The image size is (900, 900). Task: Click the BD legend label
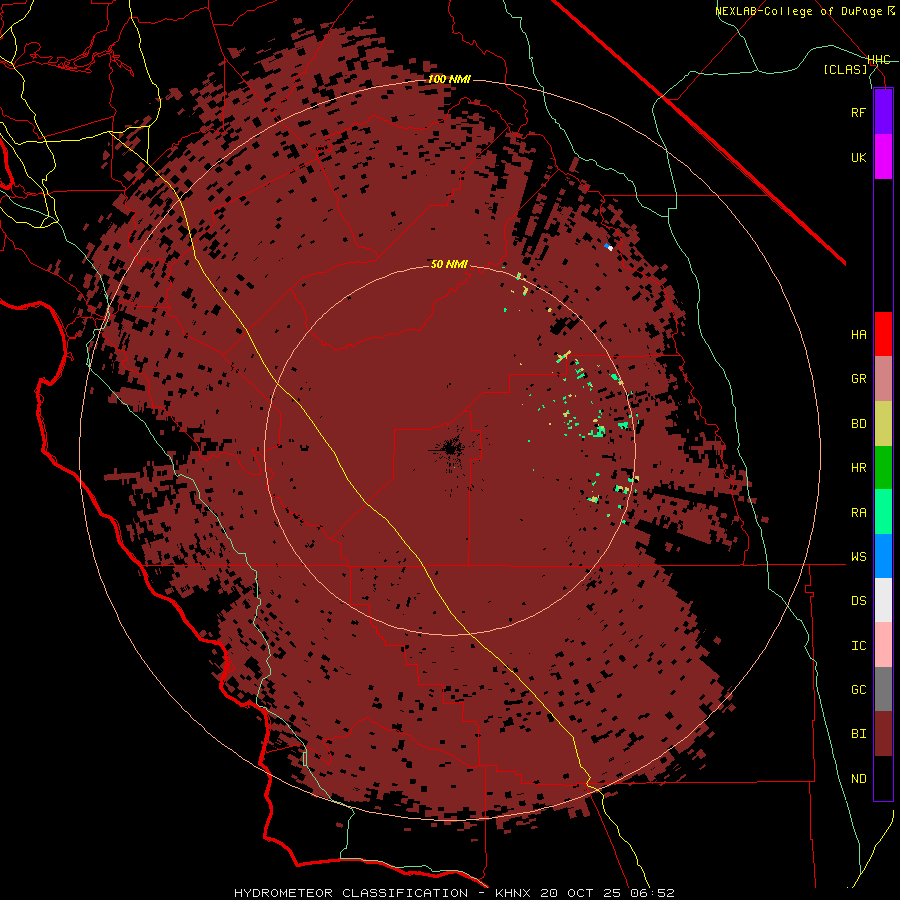click(858, 424)
